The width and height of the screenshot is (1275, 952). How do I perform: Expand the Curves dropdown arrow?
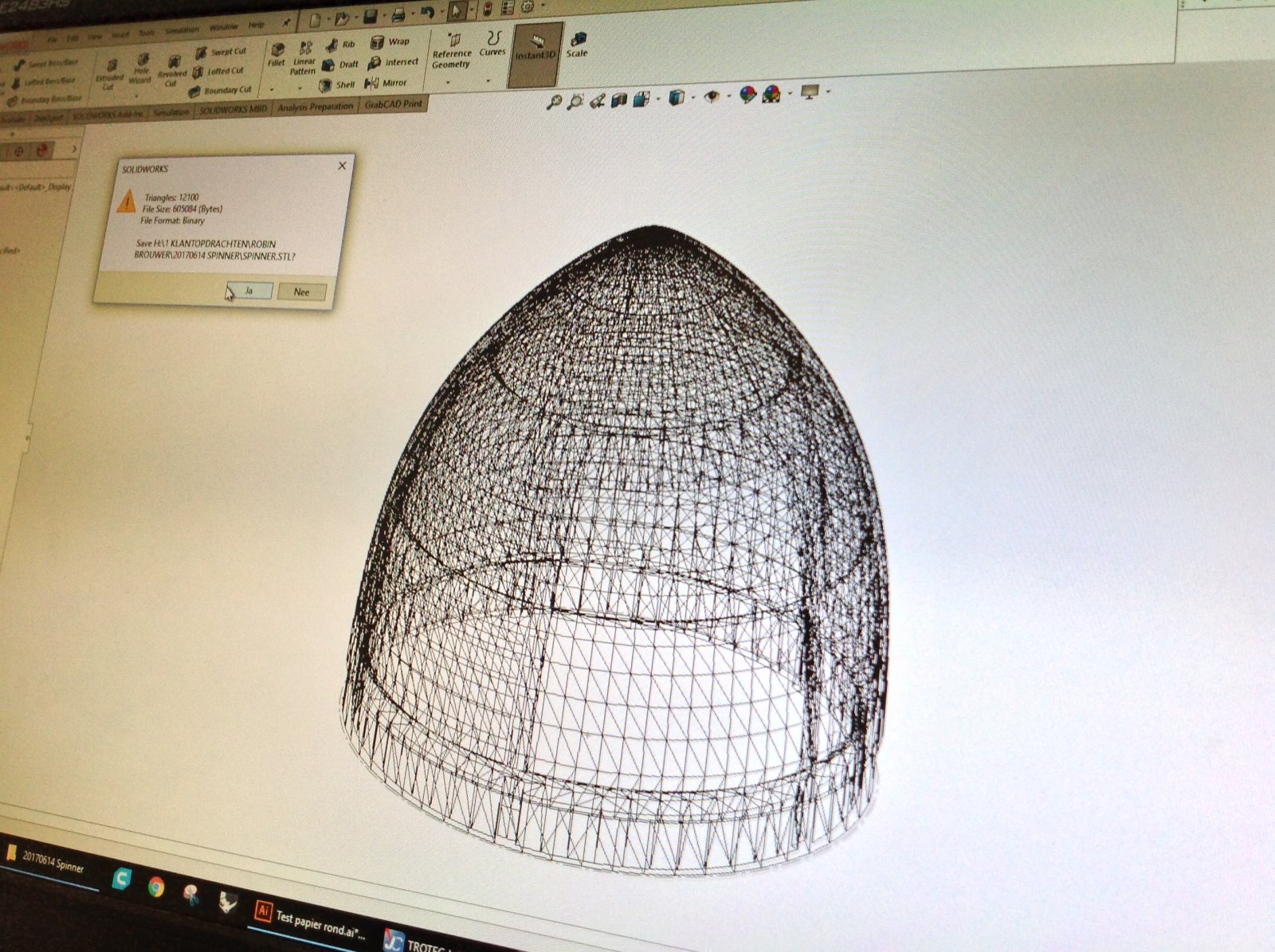click(x=488, y=80)
